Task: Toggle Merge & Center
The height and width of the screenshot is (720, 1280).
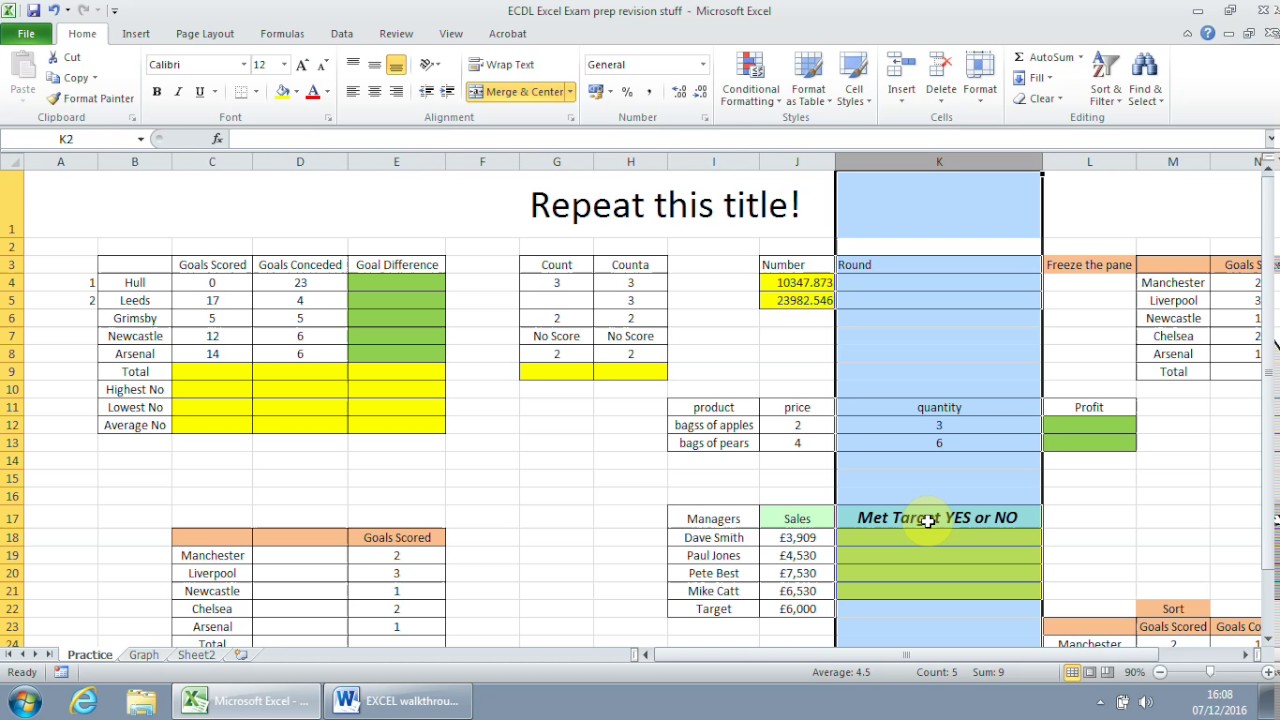Action: coord(516,91)
